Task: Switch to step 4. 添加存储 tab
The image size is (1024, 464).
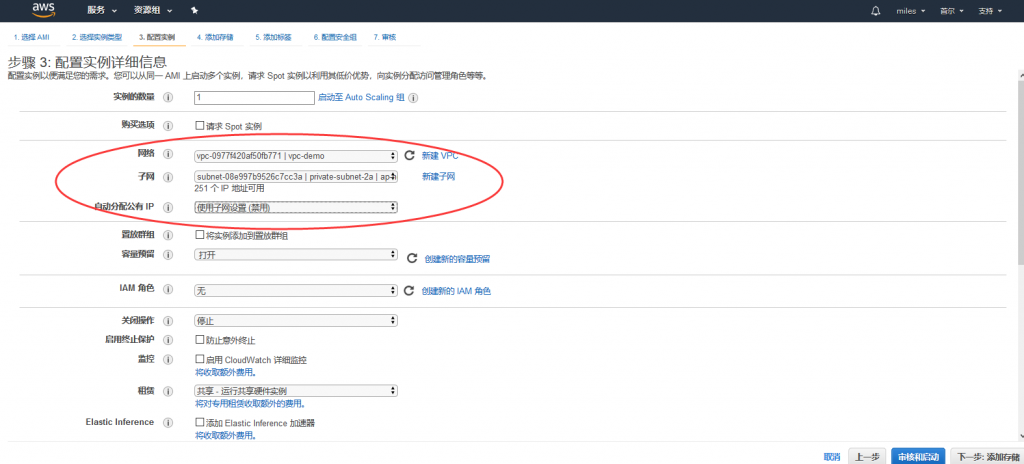Action: (215, 37)
